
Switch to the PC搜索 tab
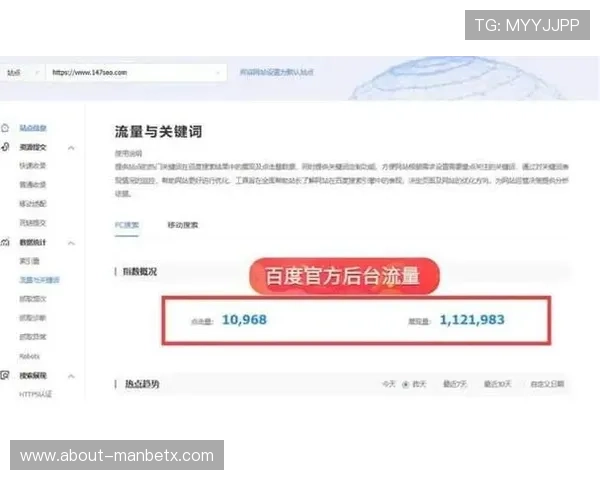[127, 225]
